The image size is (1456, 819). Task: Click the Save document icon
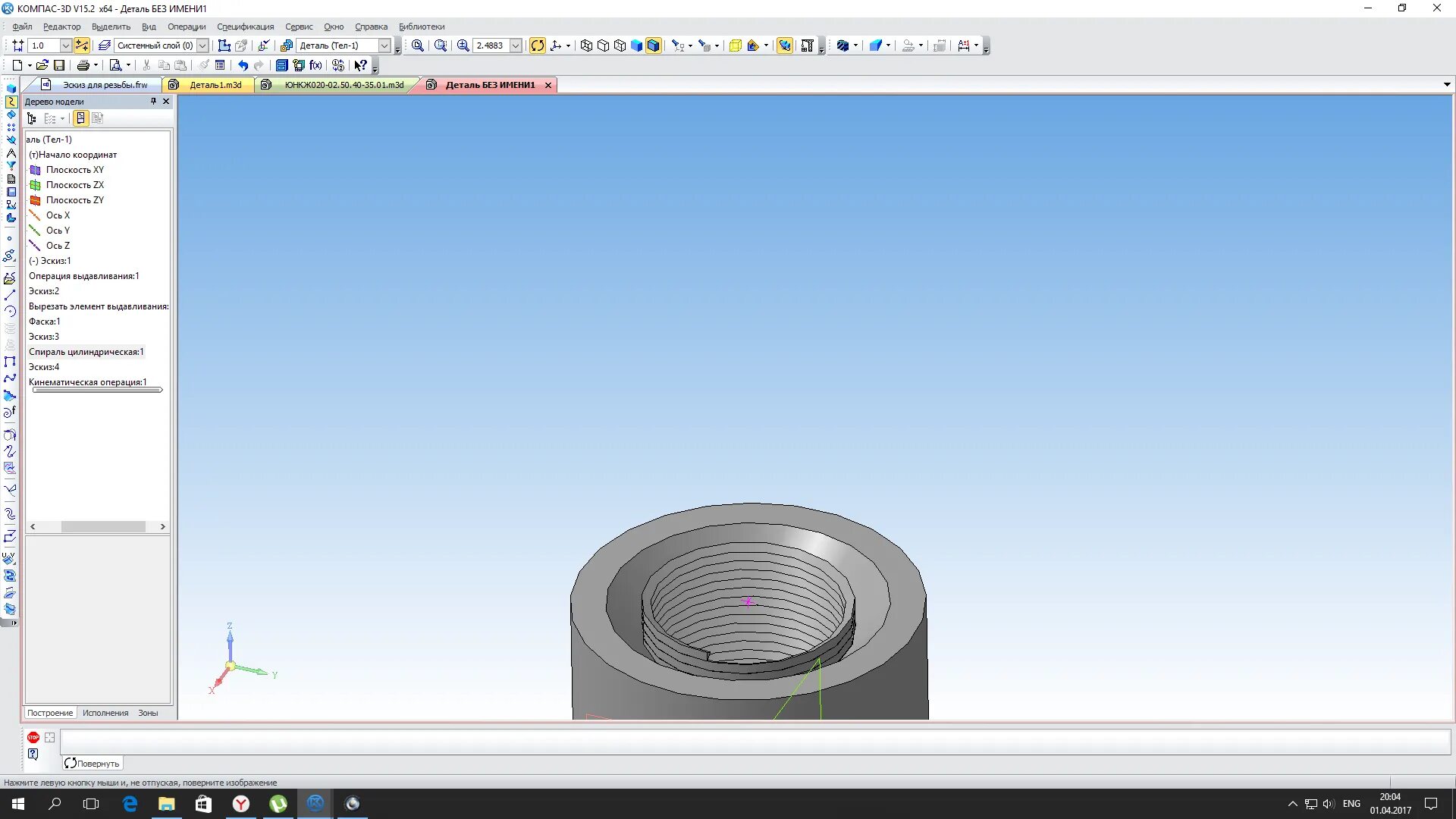(59, 65)
